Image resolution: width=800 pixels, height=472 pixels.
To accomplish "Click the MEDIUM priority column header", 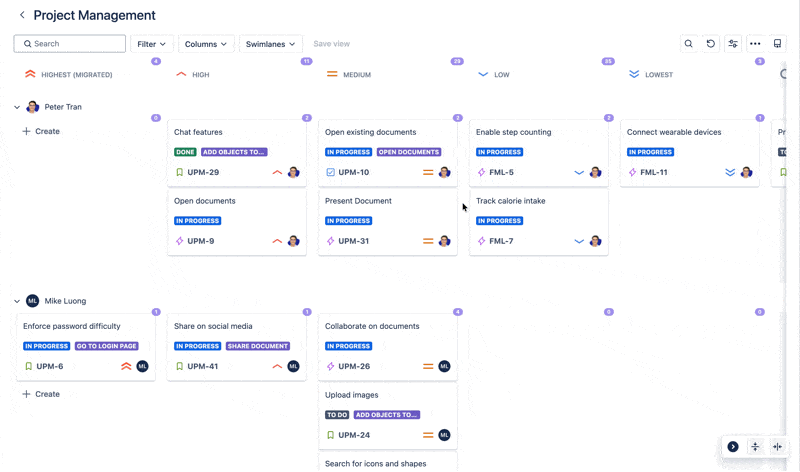I will 356,75.
